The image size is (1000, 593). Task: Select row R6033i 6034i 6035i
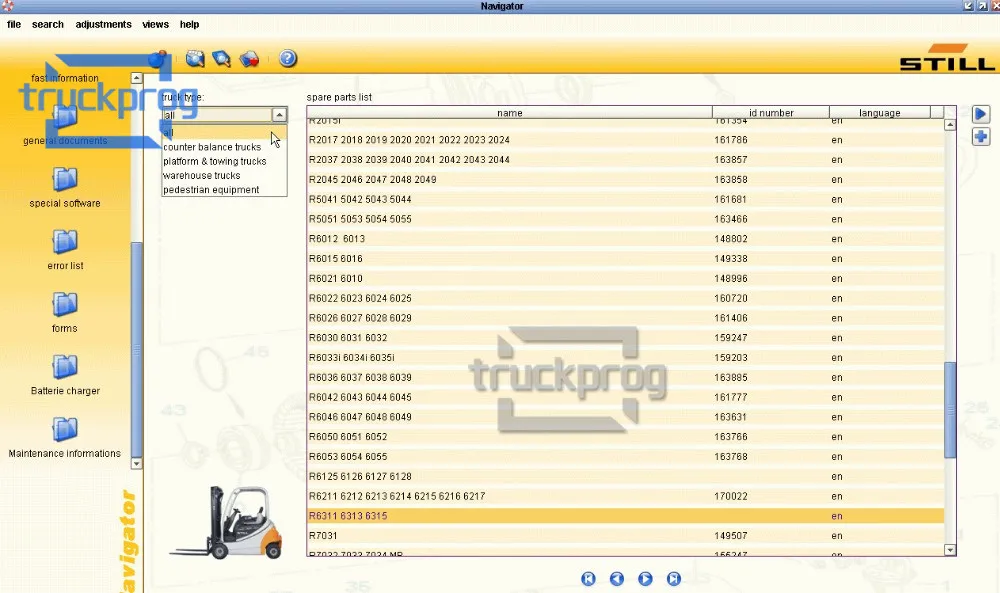(x=626, y=357)
